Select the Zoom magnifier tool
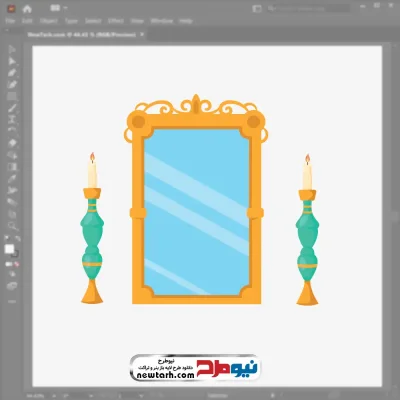400x400 pixels. (x=12, y=226)
